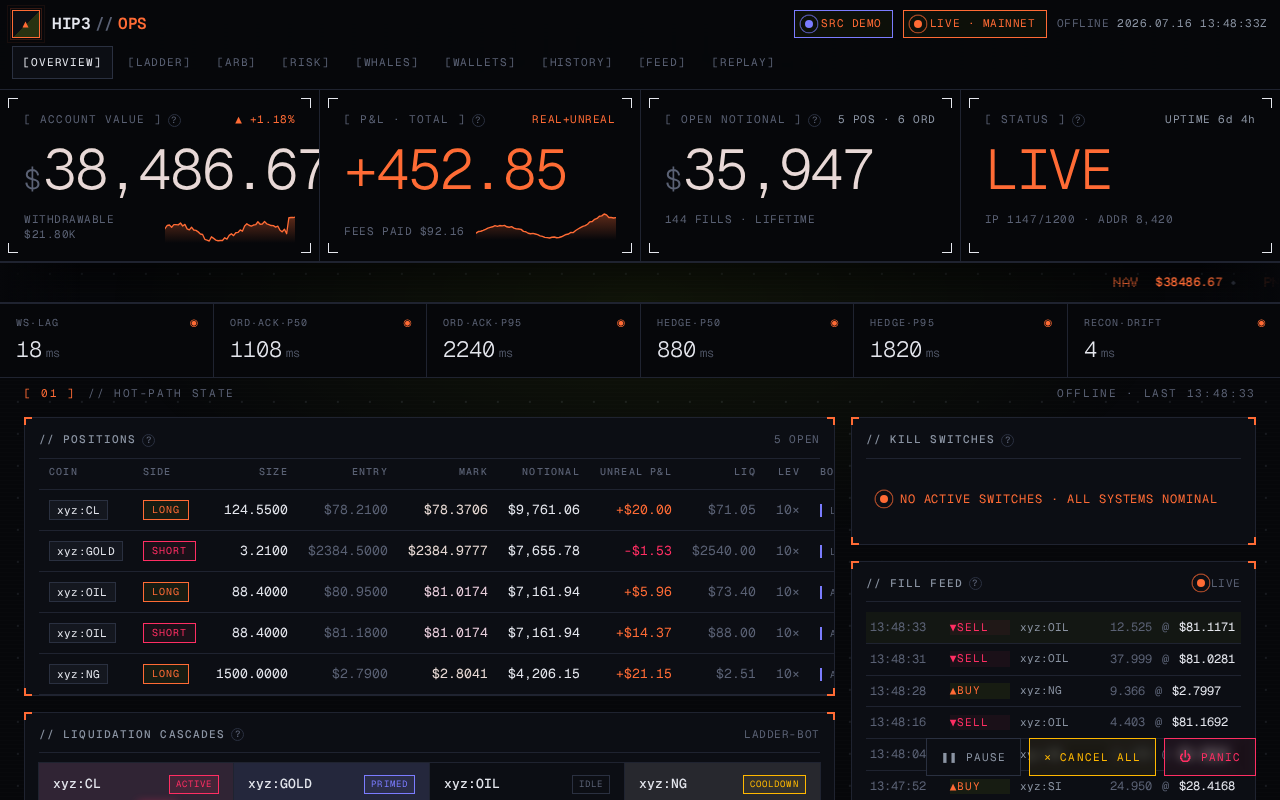The width and height of the screenshot is (1280, 800).
Task: Select xyz:GOLD cascade card marked PRIMED
Action: point(331,783)
